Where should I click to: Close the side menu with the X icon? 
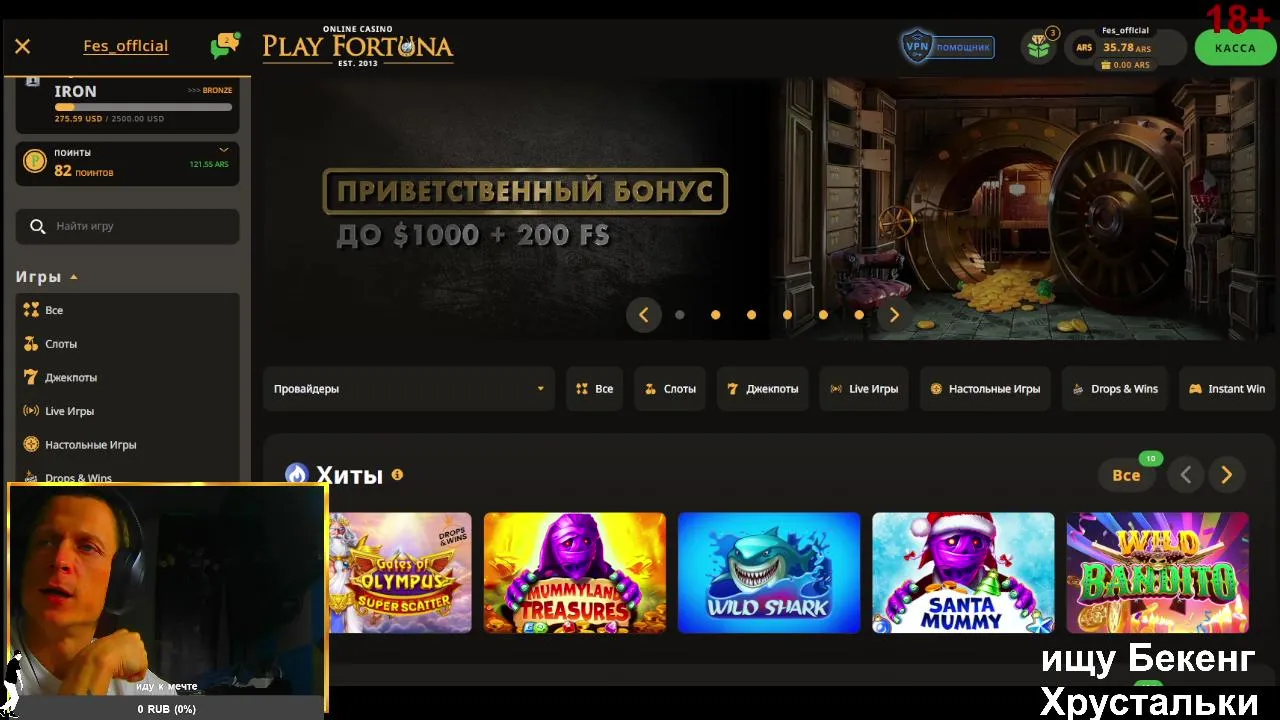coord(23,46)
